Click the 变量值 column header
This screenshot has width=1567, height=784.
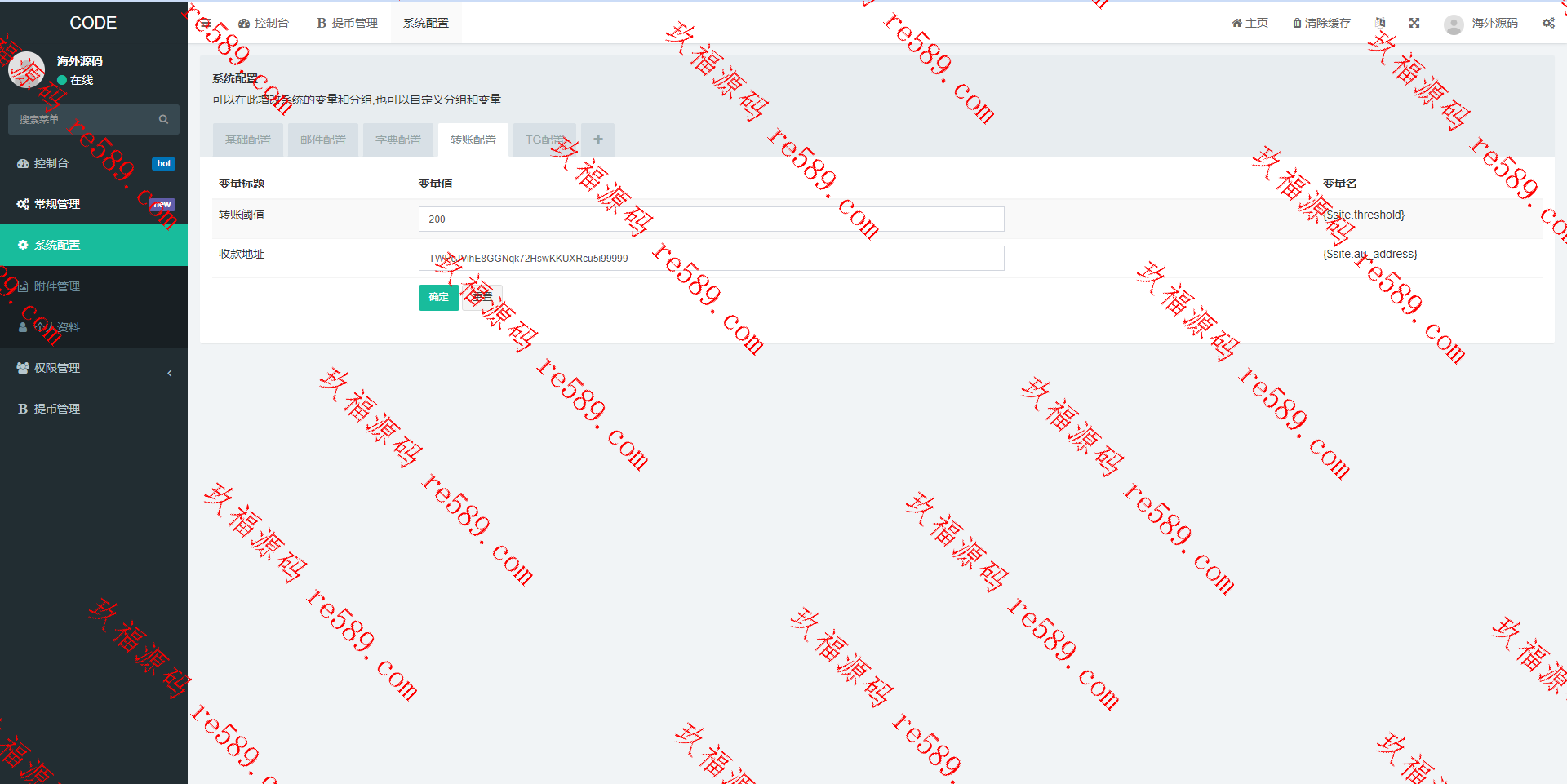tap(436, 184)
